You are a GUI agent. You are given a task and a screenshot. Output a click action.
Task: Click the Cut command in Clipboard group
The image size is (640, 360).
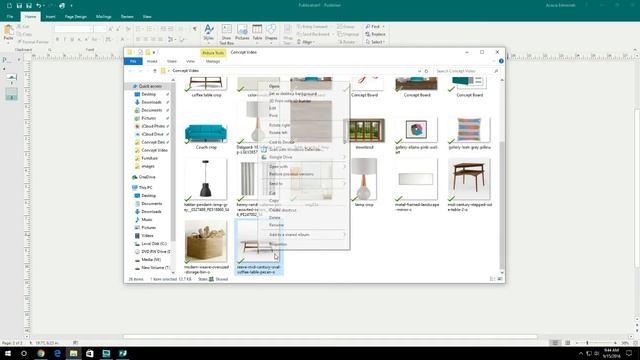(24, 27)
